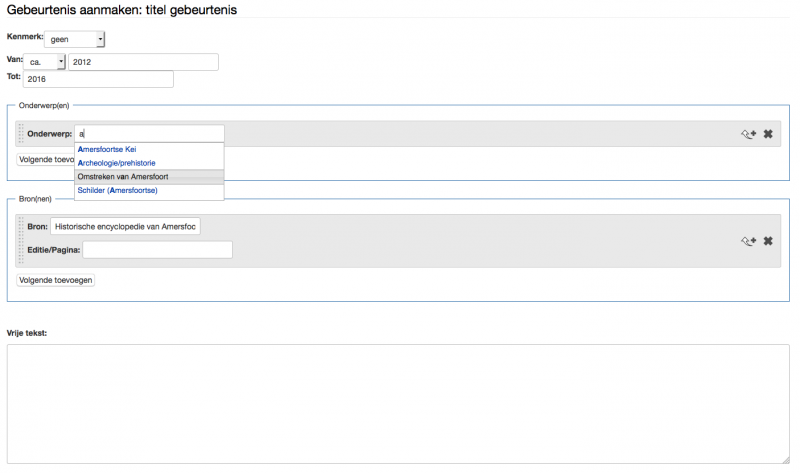The height and width of the screenshot is (473, 800).
Task: Remove the Onderwerp row with the X icon
Action: 768,133
